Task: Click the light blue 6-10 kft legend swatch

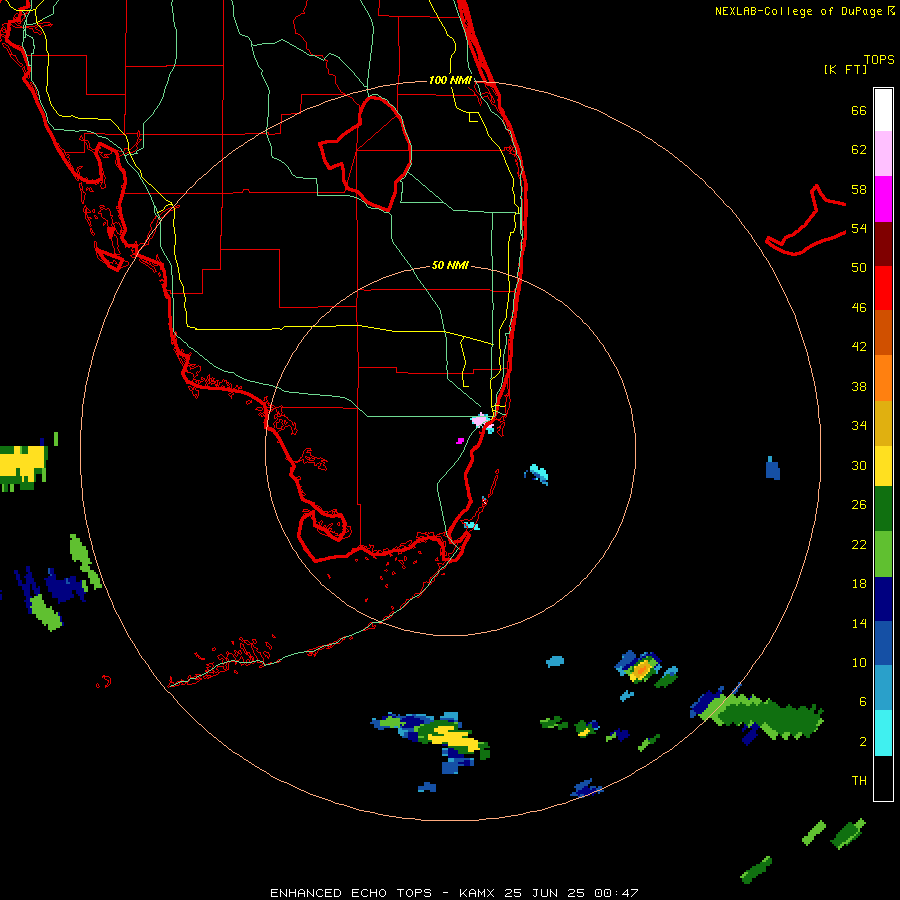Action: [x=883, y=688]
